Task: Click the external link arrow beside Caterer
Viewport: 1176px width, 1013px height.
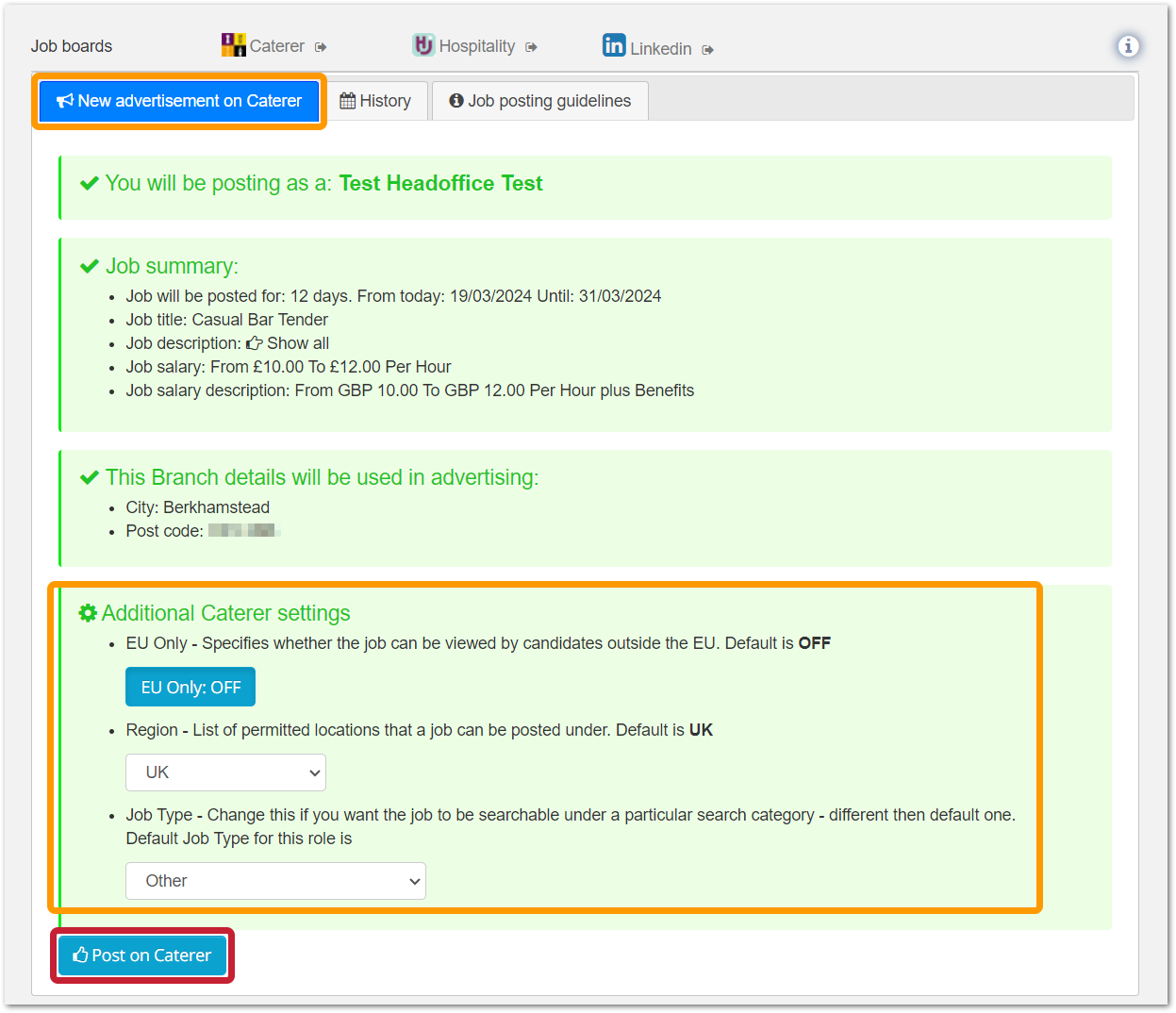Action: pos(321,47)
